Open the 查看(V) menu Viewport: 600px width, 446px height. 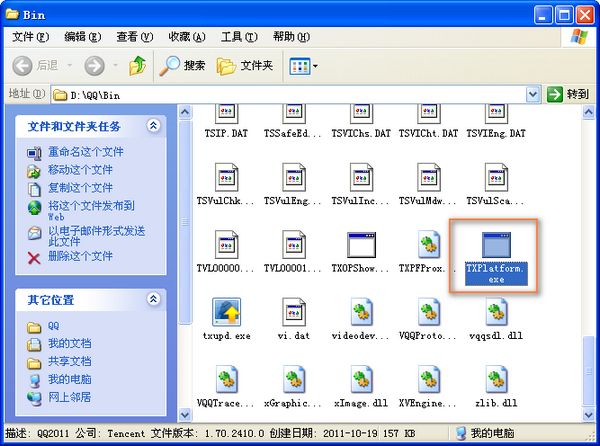[x=135, y=37]
